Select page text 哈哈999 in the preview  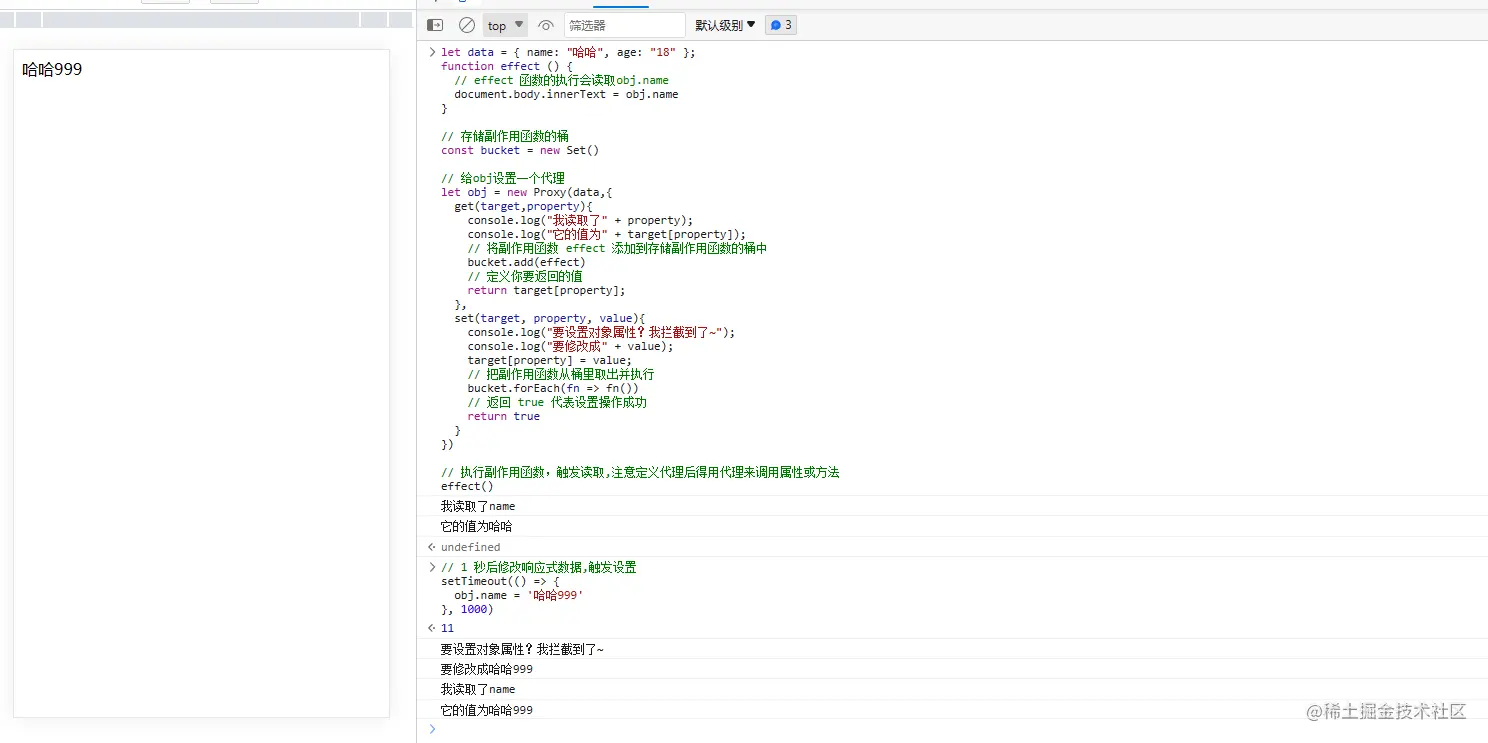(x=52, y=70)
